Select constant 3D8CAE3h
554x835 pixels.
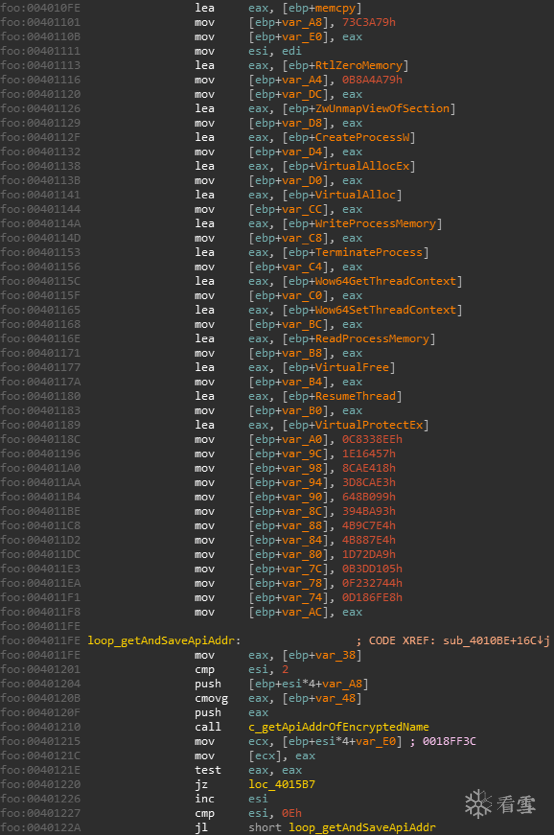369,482
